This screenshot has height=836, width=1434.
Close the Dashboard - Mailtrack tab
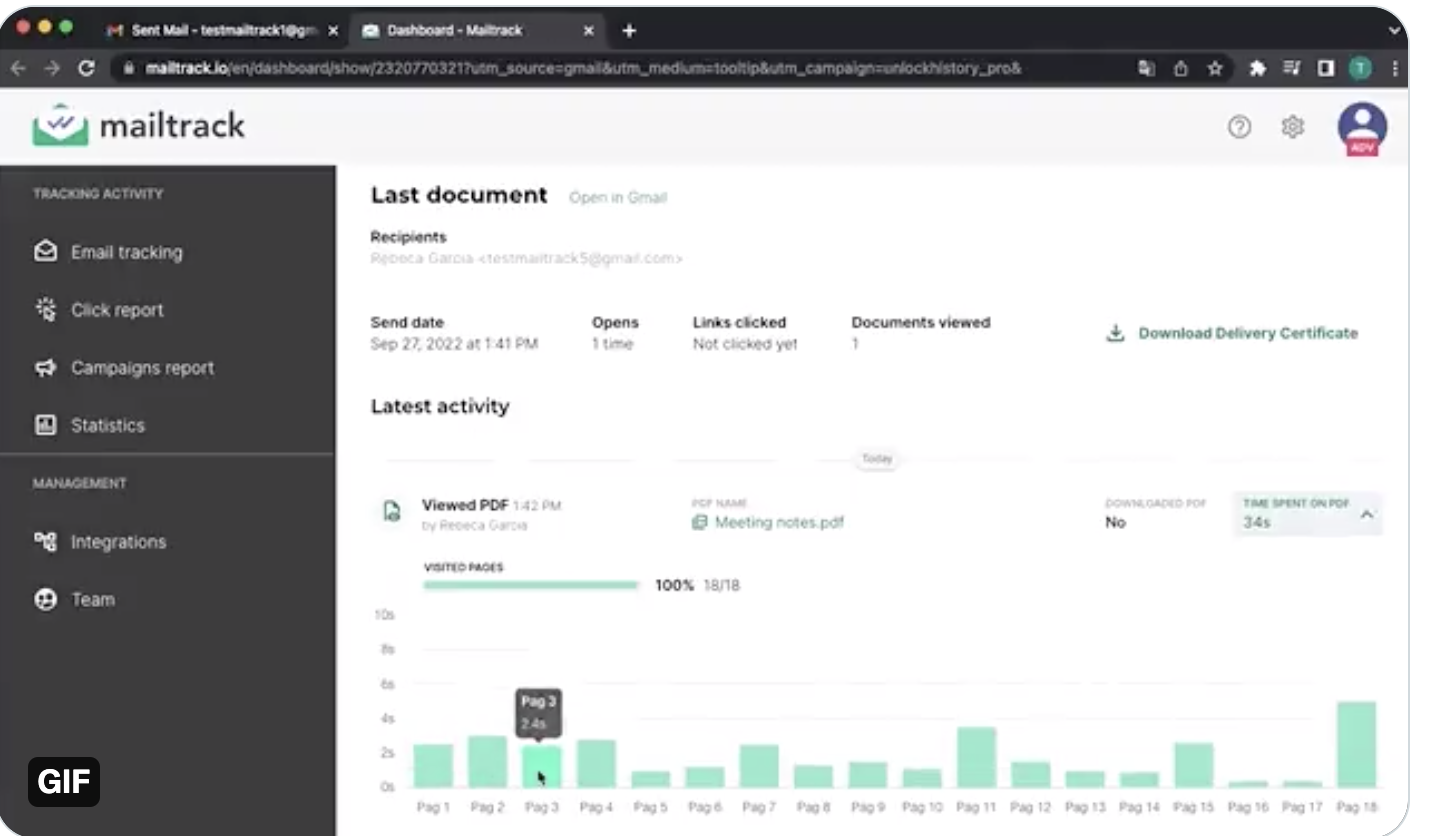tap(588, 31)
